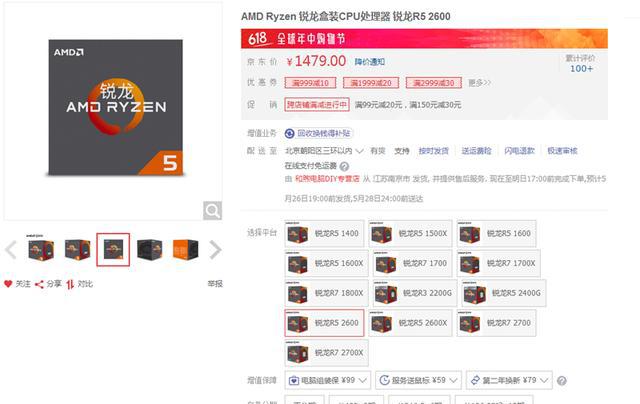Click the 降价通知 price alert link

pos(370,62)
